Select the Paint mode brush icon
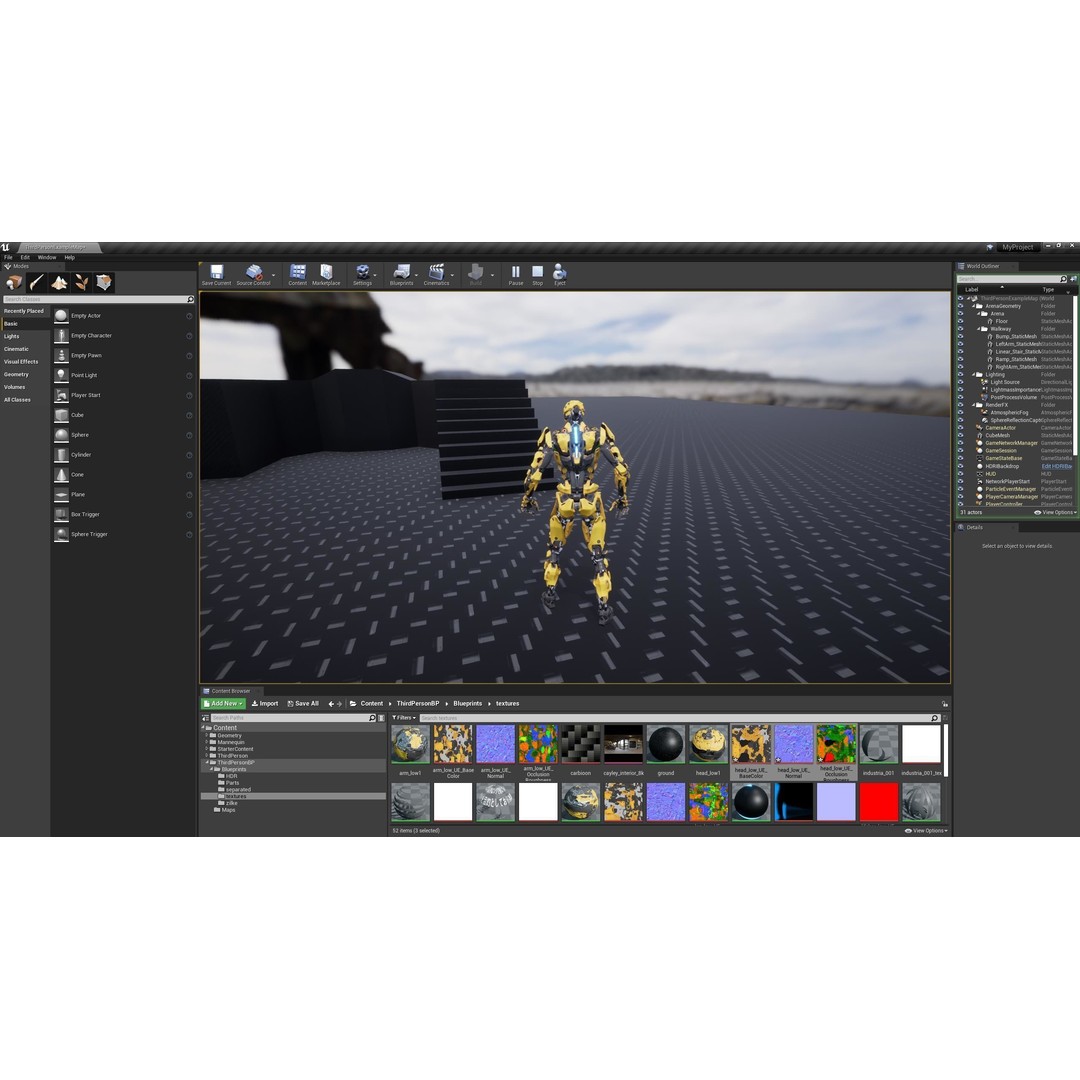The height and width of the screenshot is (1080, 1080). (x=37, y=282)
